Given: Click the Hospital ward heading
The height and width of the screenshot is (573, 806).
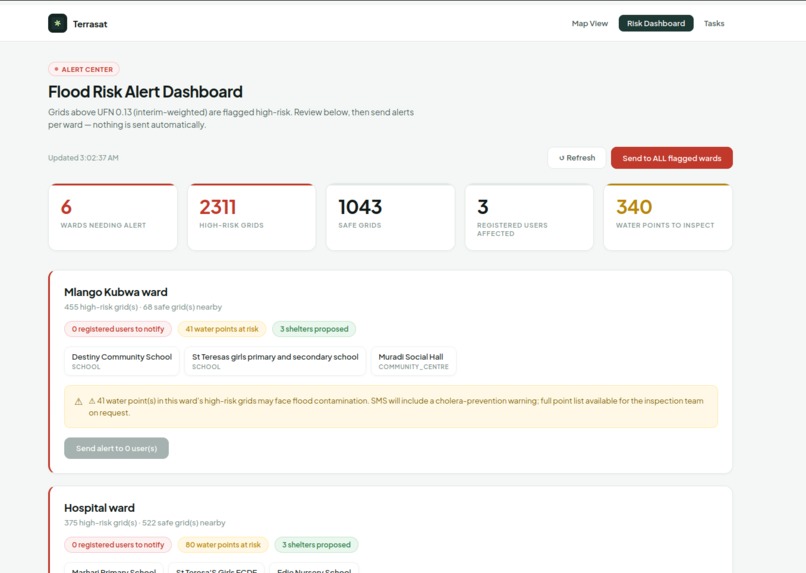Looking at the screenshot, I should 99,508.
